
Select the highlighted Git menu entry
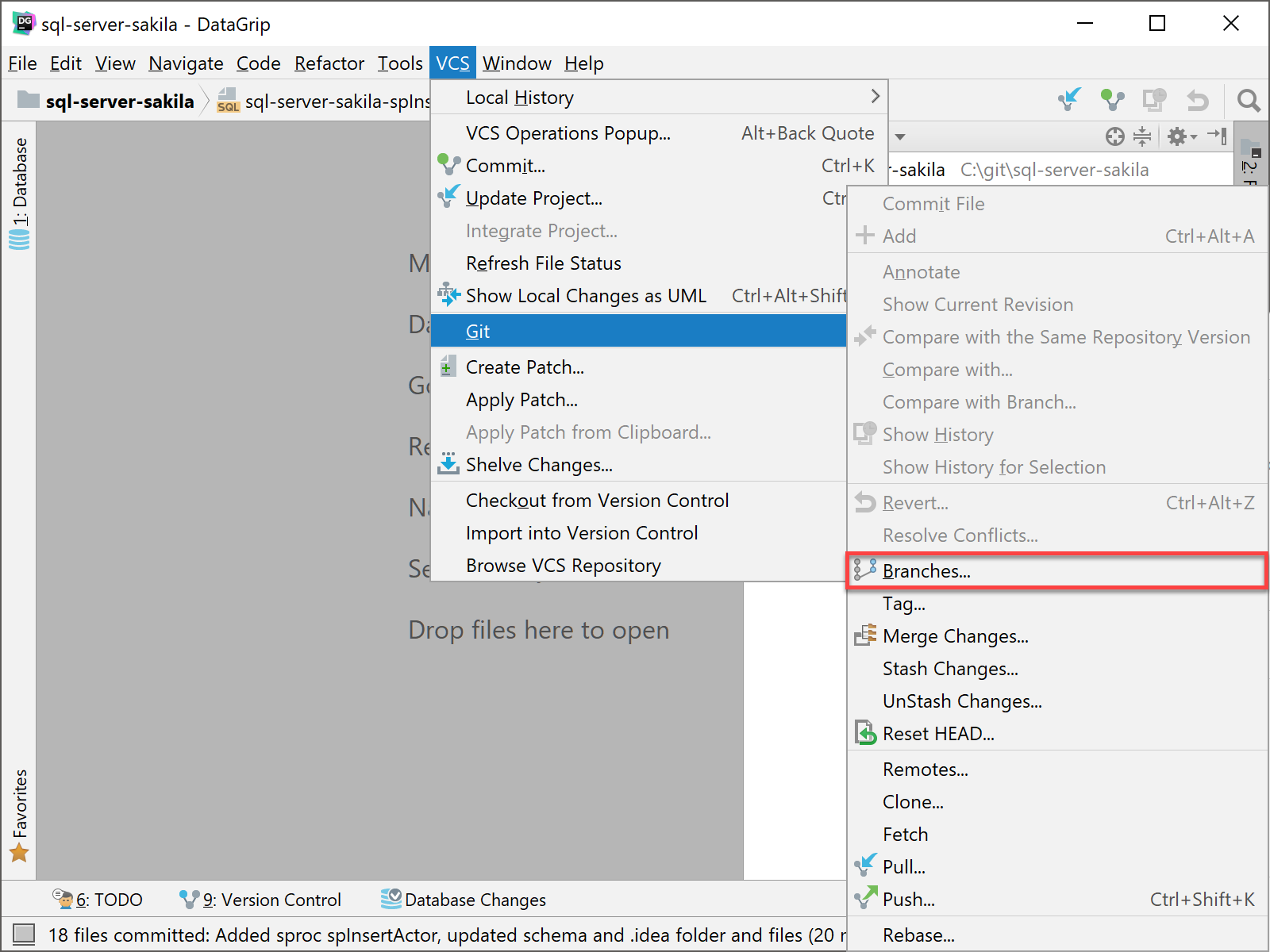(x=639, y=331)
